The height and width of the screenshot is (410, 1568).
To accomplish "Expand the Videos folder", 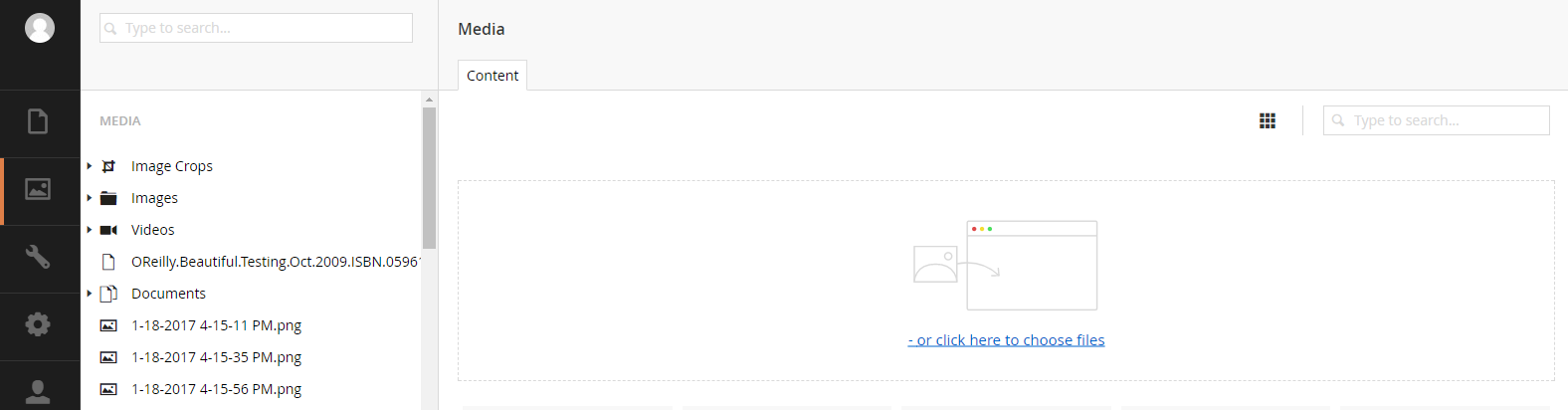I will pyautogui.click(x=90, y=230).
